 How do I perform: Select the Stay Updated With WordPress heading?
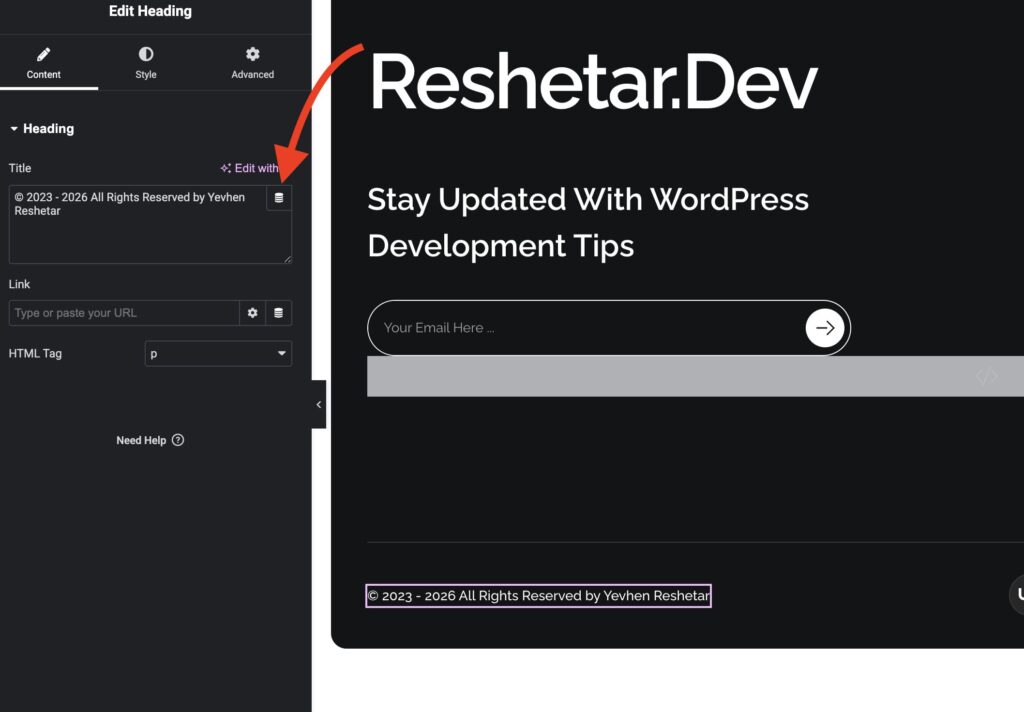[588, 222]
